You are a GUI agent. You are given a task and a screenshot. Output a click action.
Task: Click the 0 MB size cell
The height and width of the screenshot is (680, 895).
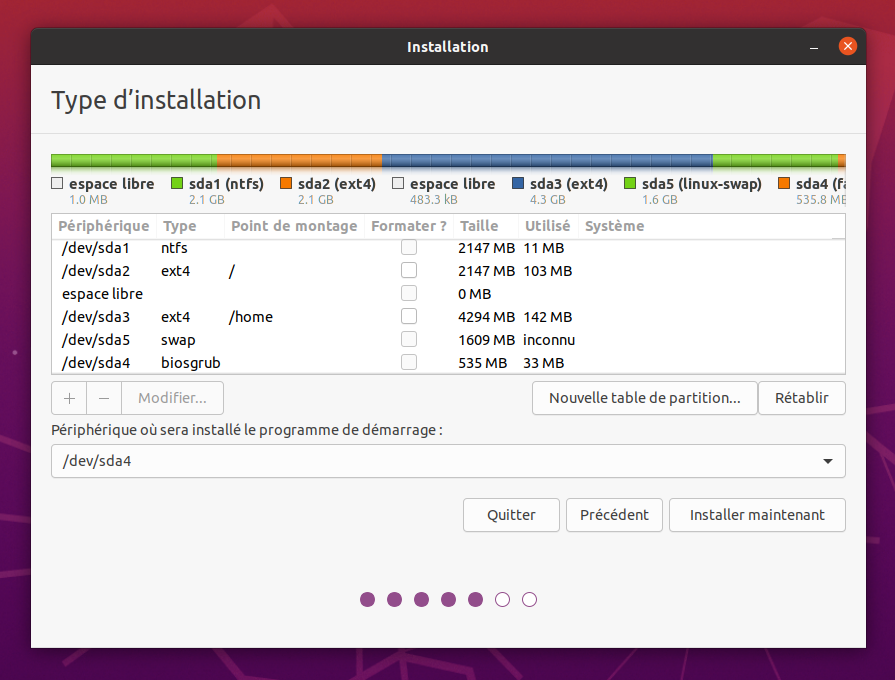click(474, 294)
